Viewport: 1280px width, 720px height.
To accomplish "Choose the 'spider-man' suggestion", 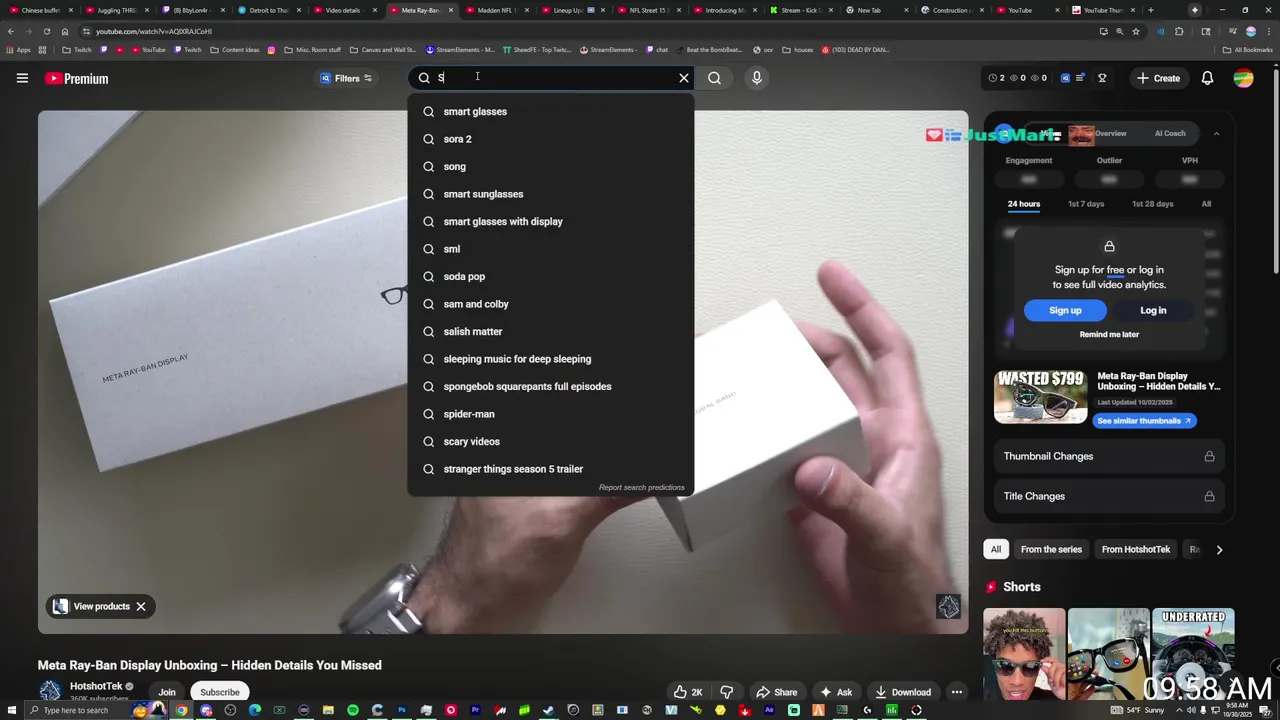I will 550,414.
